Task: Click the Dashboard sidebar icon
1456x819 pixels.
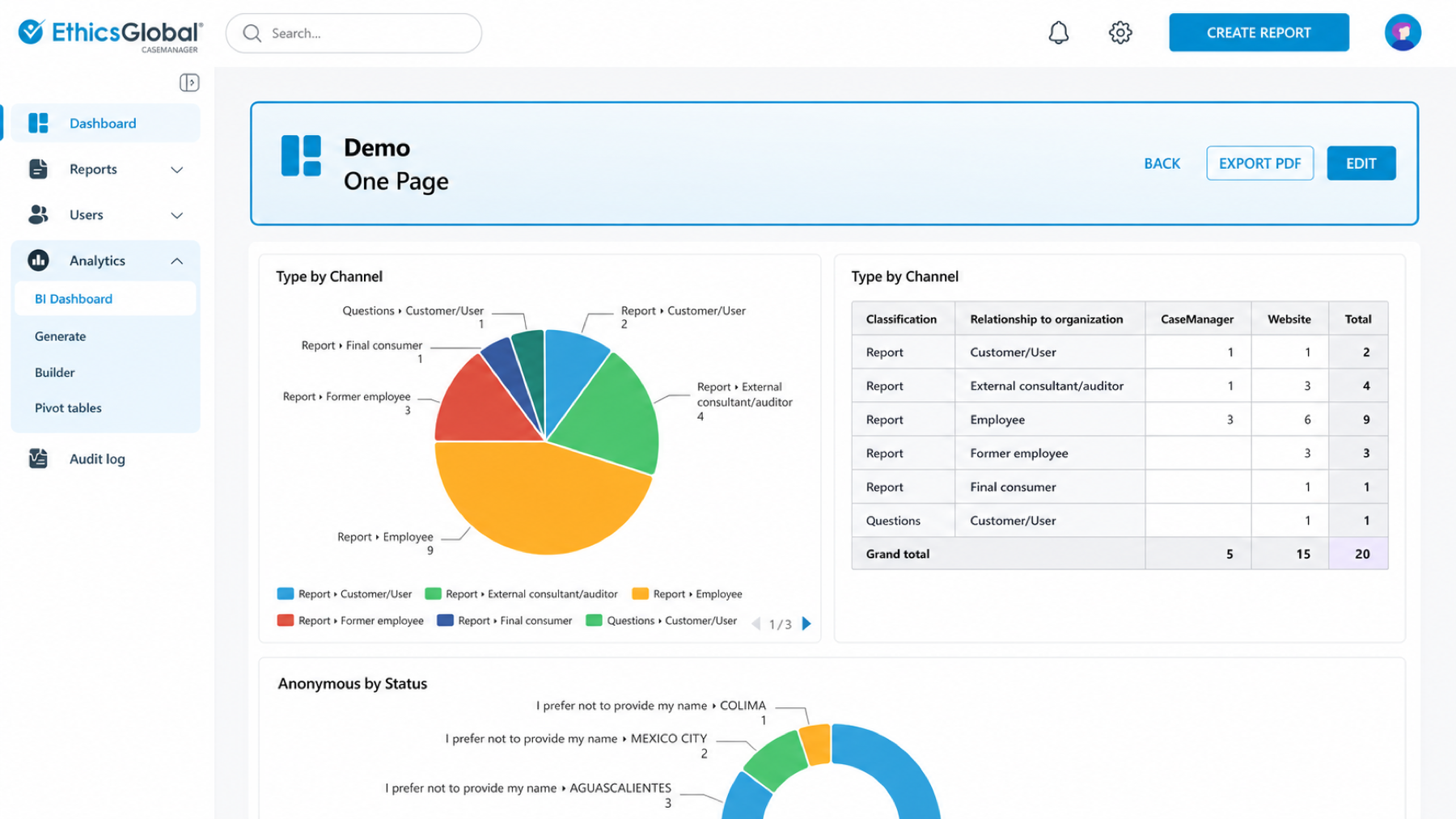Action: tap(38, 123)
